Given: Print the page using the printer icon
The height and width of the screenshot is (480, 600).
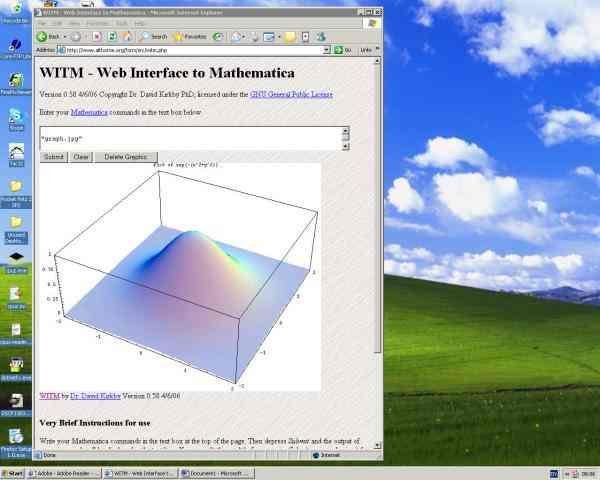Looking at the screenshot, I should click(x=255, y=37).
